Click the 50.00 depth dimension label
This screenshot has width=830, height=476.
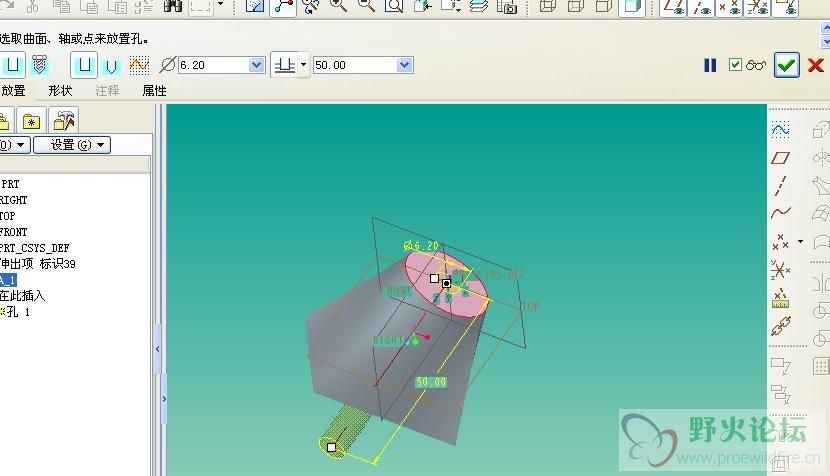431,381
